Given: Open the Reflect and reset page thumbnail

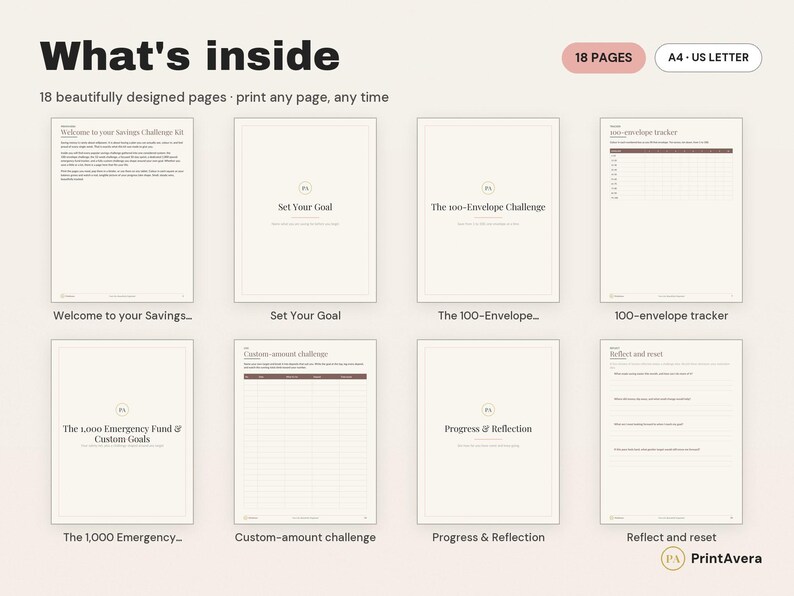Looking at the screenshot, I should 671,432.
